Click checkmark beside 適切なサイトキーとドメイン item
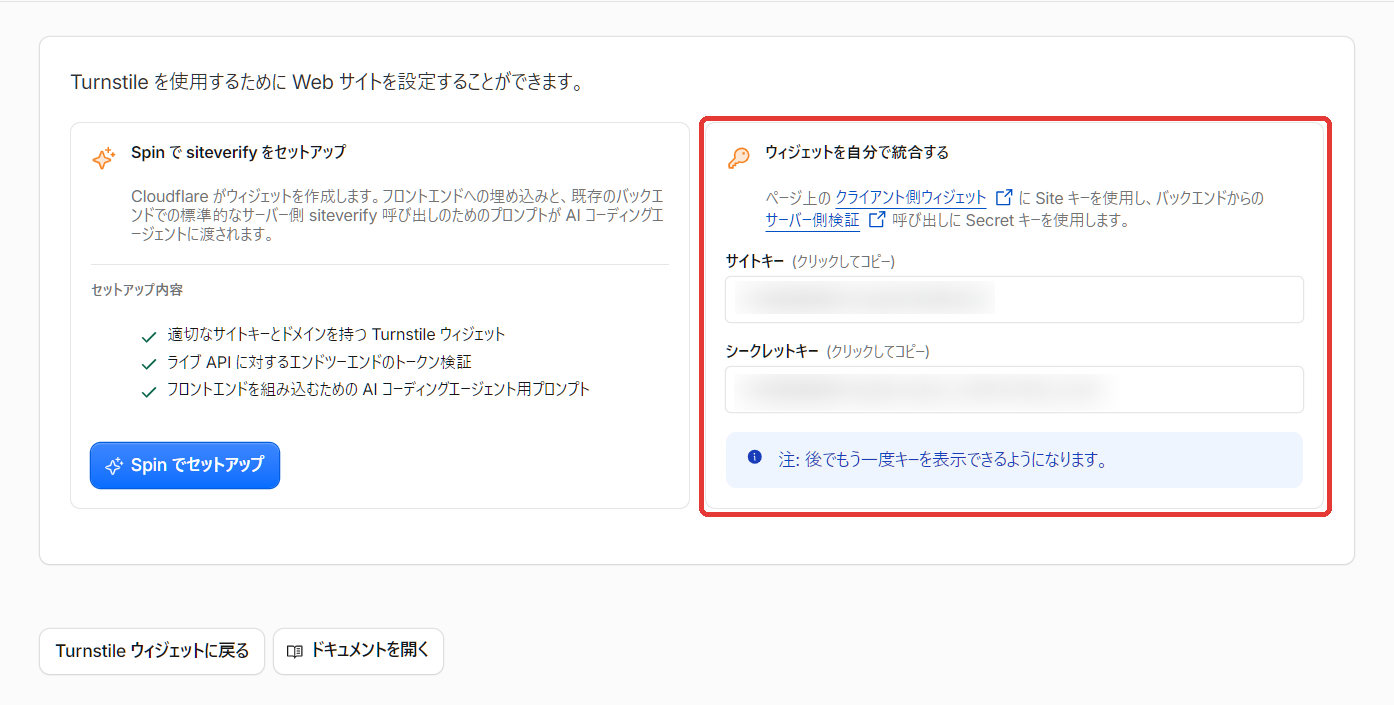 tap(149, 336)
